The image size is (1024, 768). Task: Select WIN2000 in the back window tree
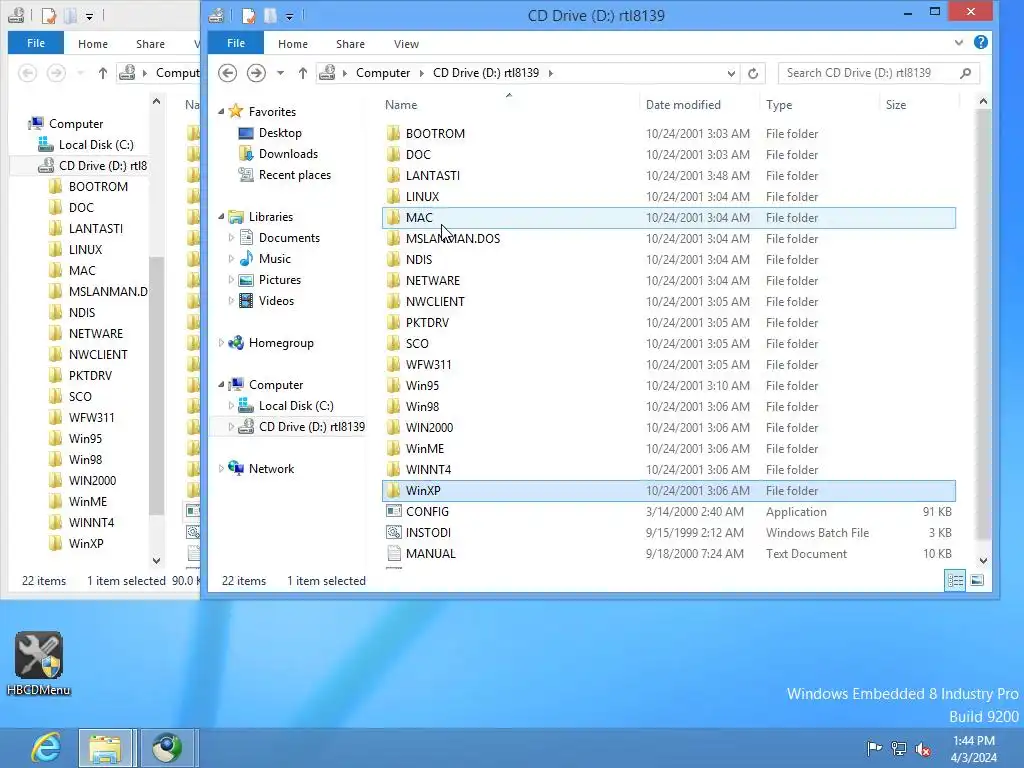(92, 480)
